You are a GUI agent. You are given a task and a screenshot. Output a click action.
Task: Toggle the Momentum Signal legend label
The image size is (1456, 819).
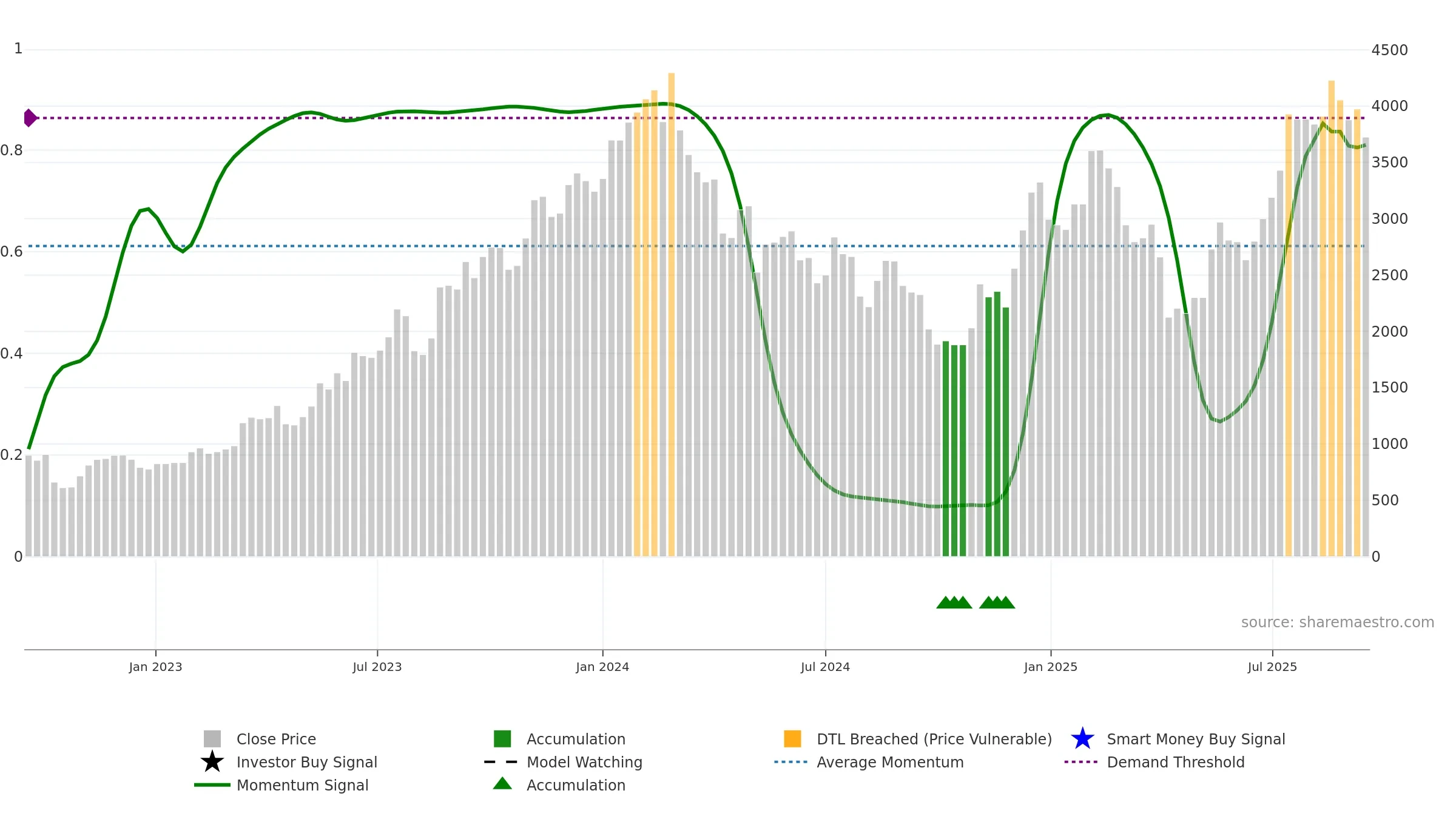pyautogui.click(x=302, y=785)
